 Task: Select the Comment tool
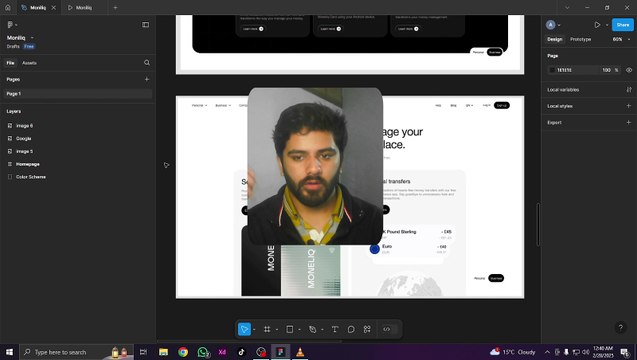(x=351, y=329)
